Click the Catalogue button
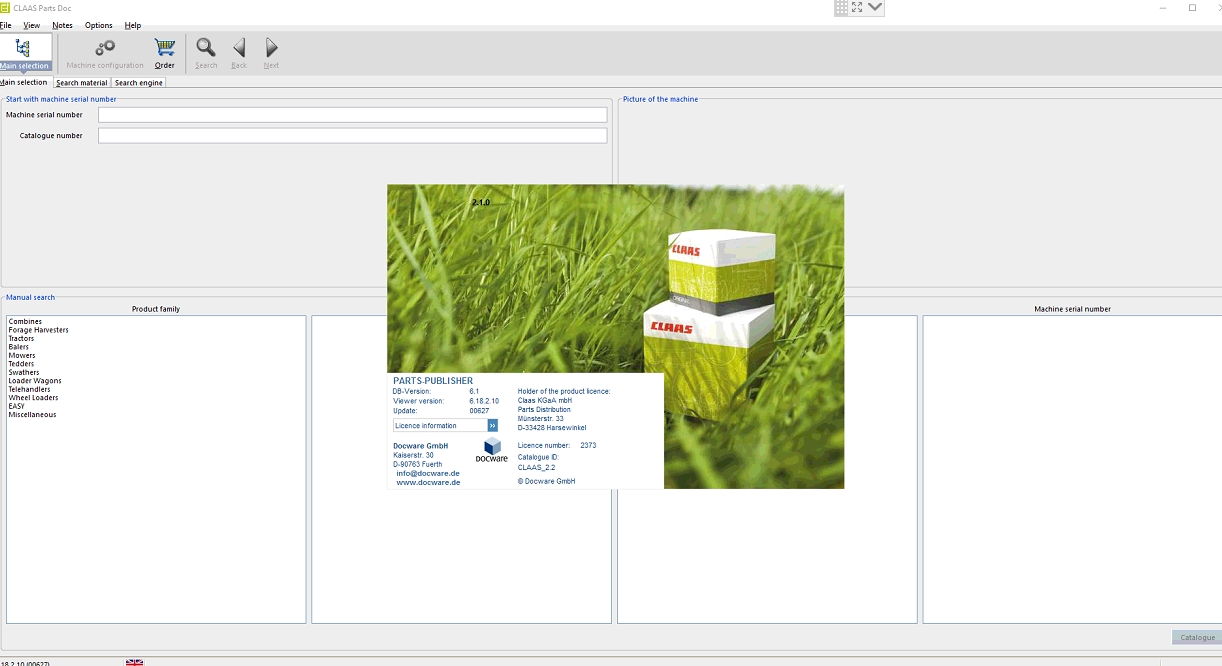Image resolution: width=1222 pixels, height=666 pixels. (x=1196, y=637)
